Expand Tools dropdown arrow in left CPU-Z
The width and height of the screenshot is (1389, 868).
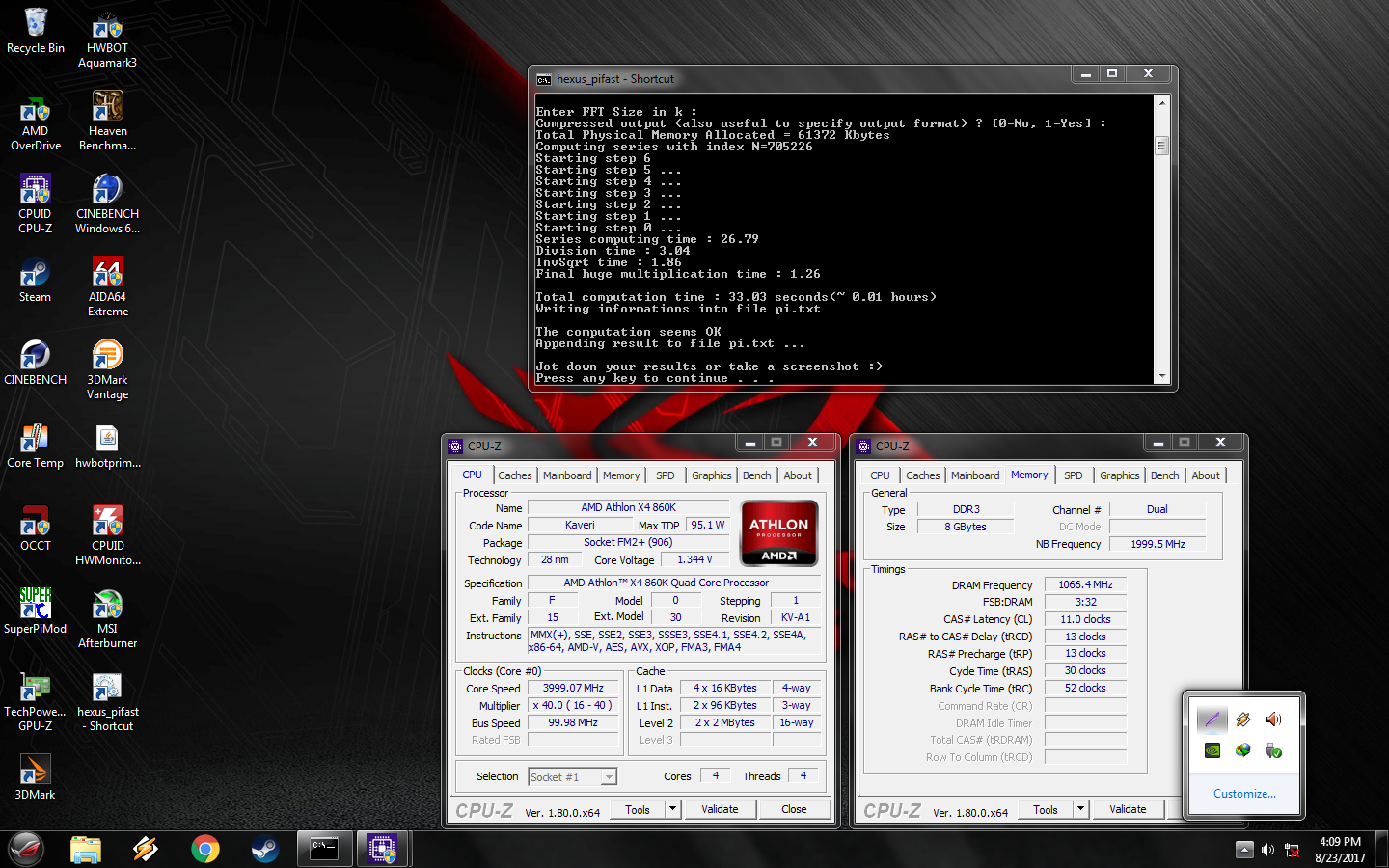[x=673, y=809]
